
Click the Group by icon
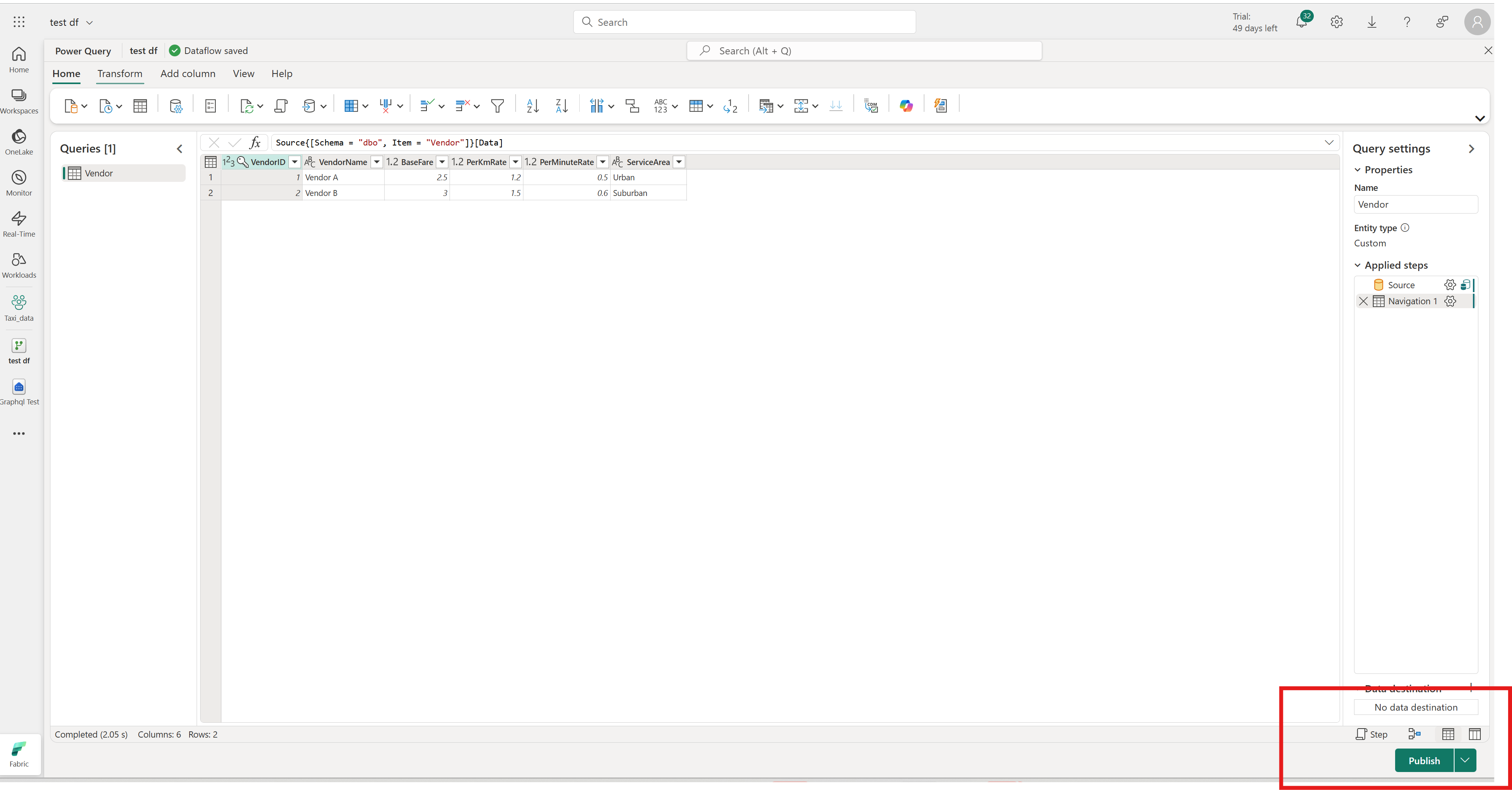(x=632, y=106)
